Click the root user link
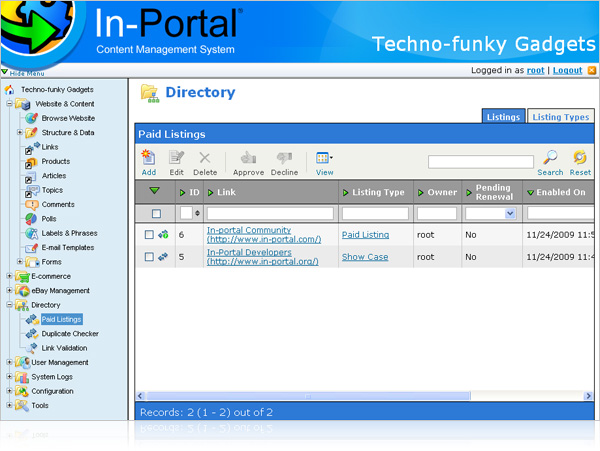Screen dimensions: 600x451 click(x=535, y=70)
